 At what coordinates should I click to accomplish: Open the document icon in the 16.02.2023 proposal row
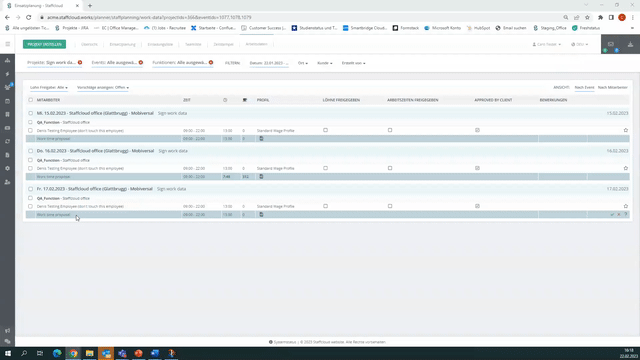[261, 177]
